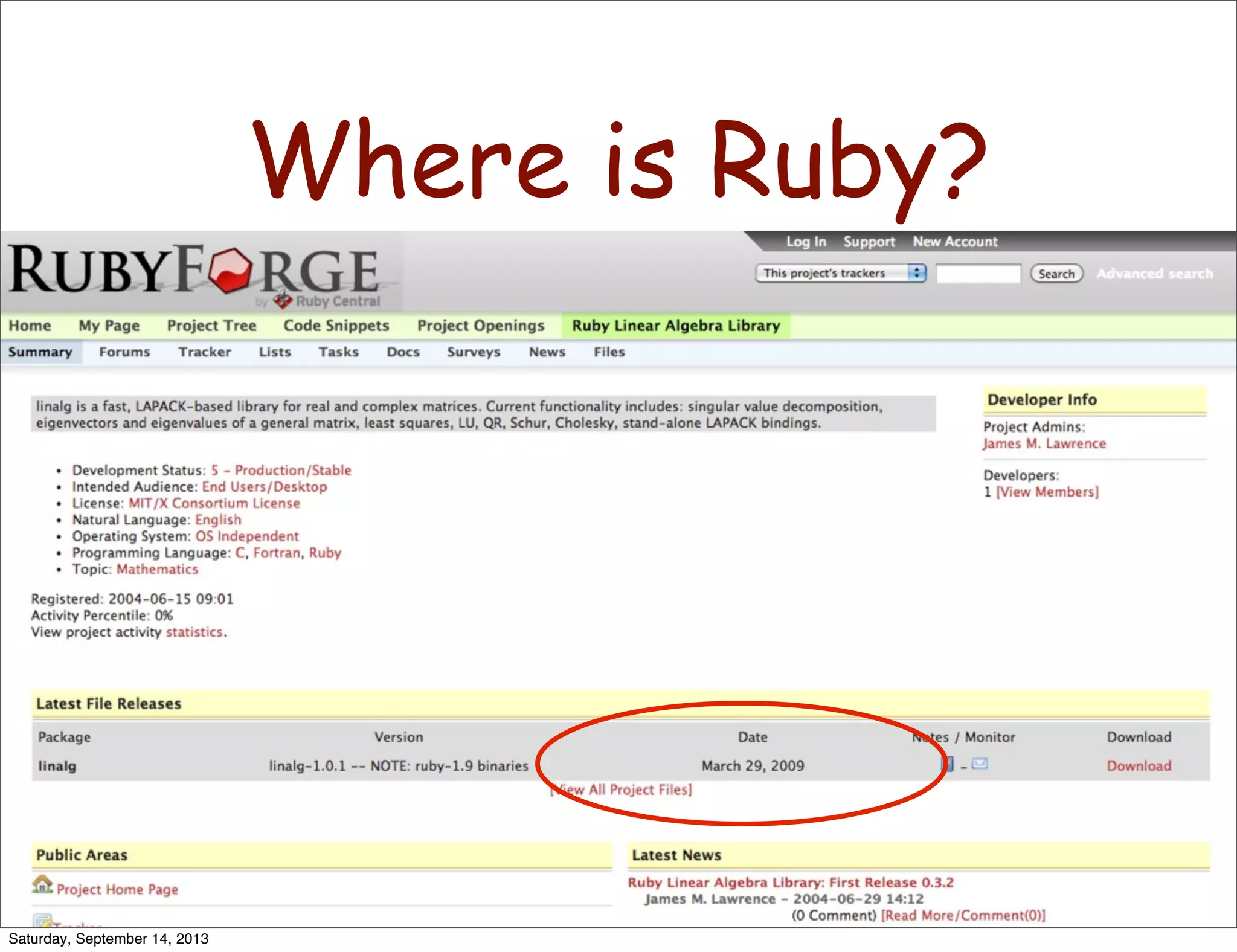Screen dimensions: 1237x952
Task: Open the Mathematics topic link
Action: [157, 569]
